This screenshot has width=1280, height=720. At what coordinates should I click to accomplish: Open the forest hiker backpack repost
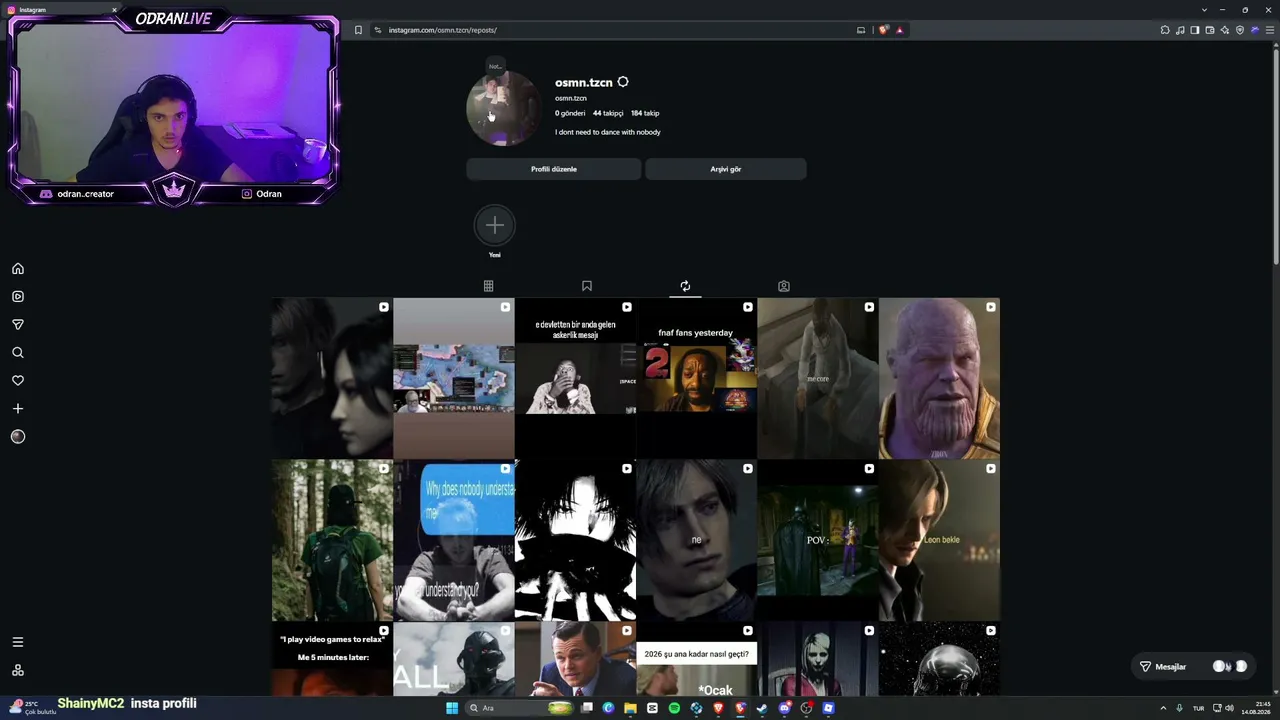point(332,540)
